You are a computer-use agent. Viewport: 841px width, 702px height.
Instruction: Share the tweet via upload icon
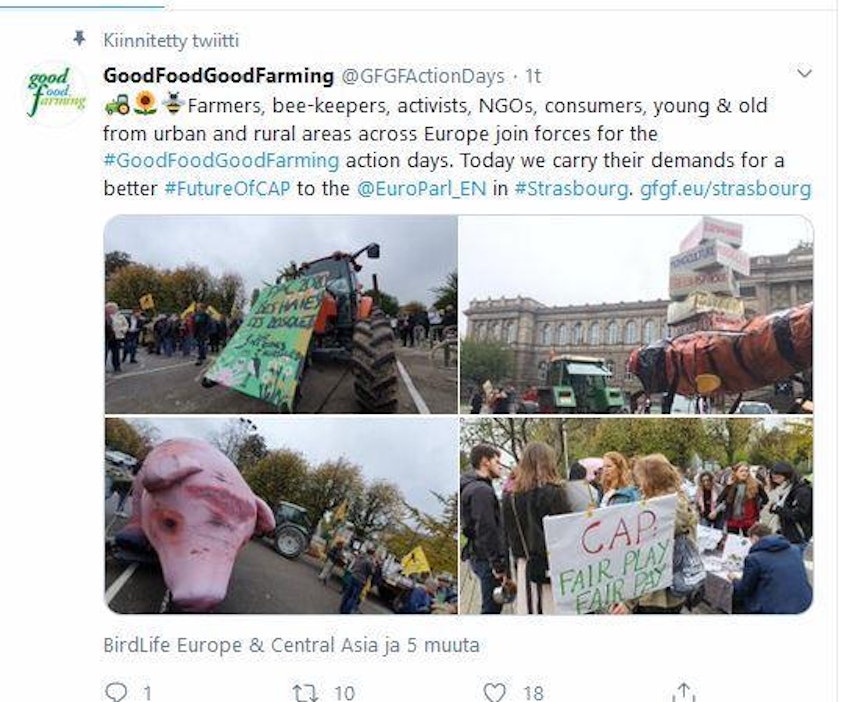(683, 692)
